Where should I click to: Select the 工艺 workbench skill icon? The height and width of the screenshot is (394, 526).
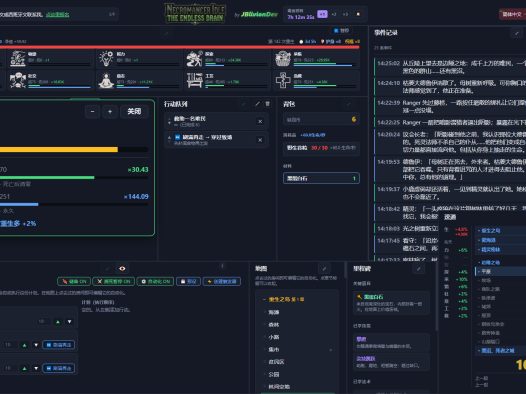coord(195,80)
